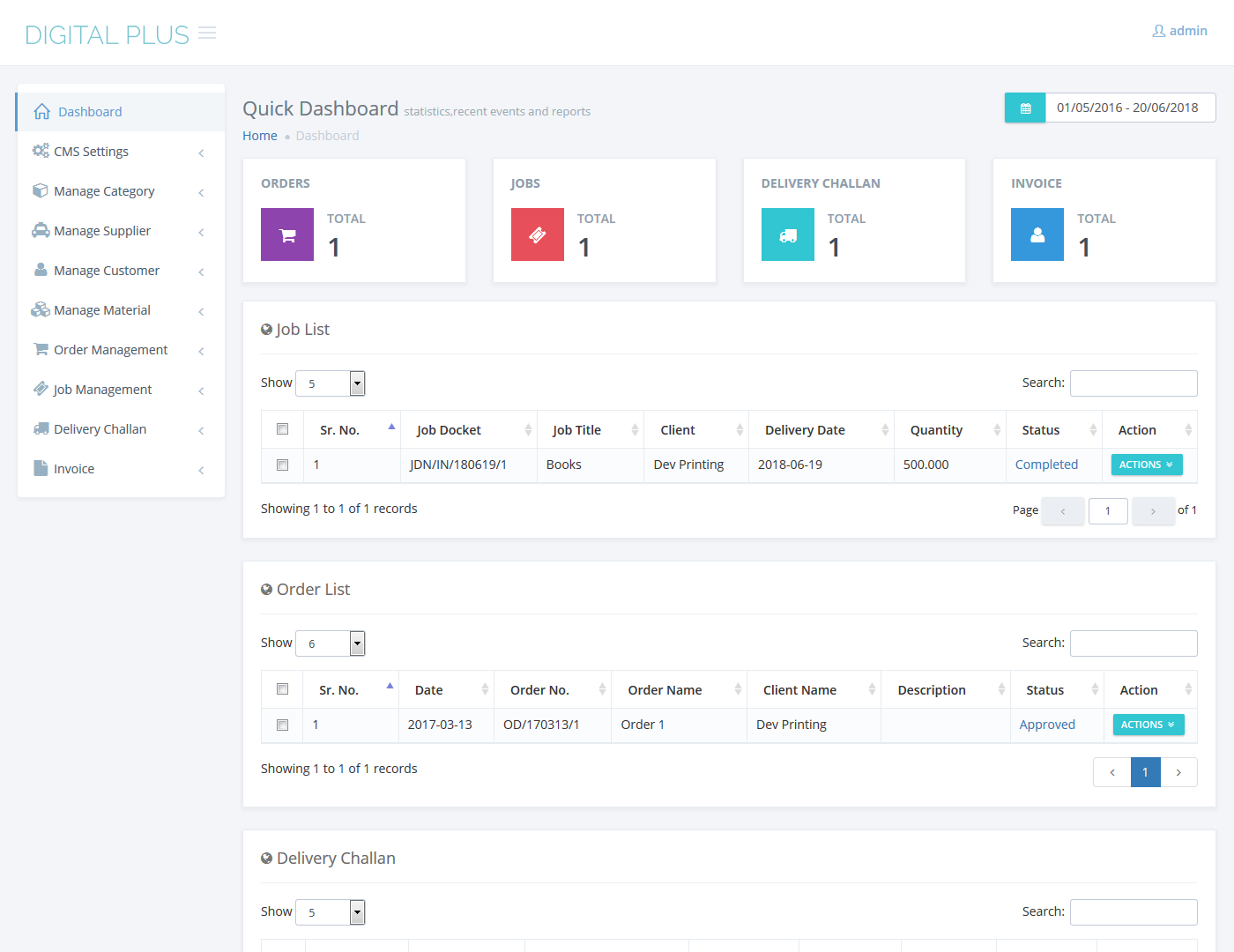Click the Job List search field
Viewport: 1234px width, 952px height.
pyautogui.click(x=1134, y=383)
